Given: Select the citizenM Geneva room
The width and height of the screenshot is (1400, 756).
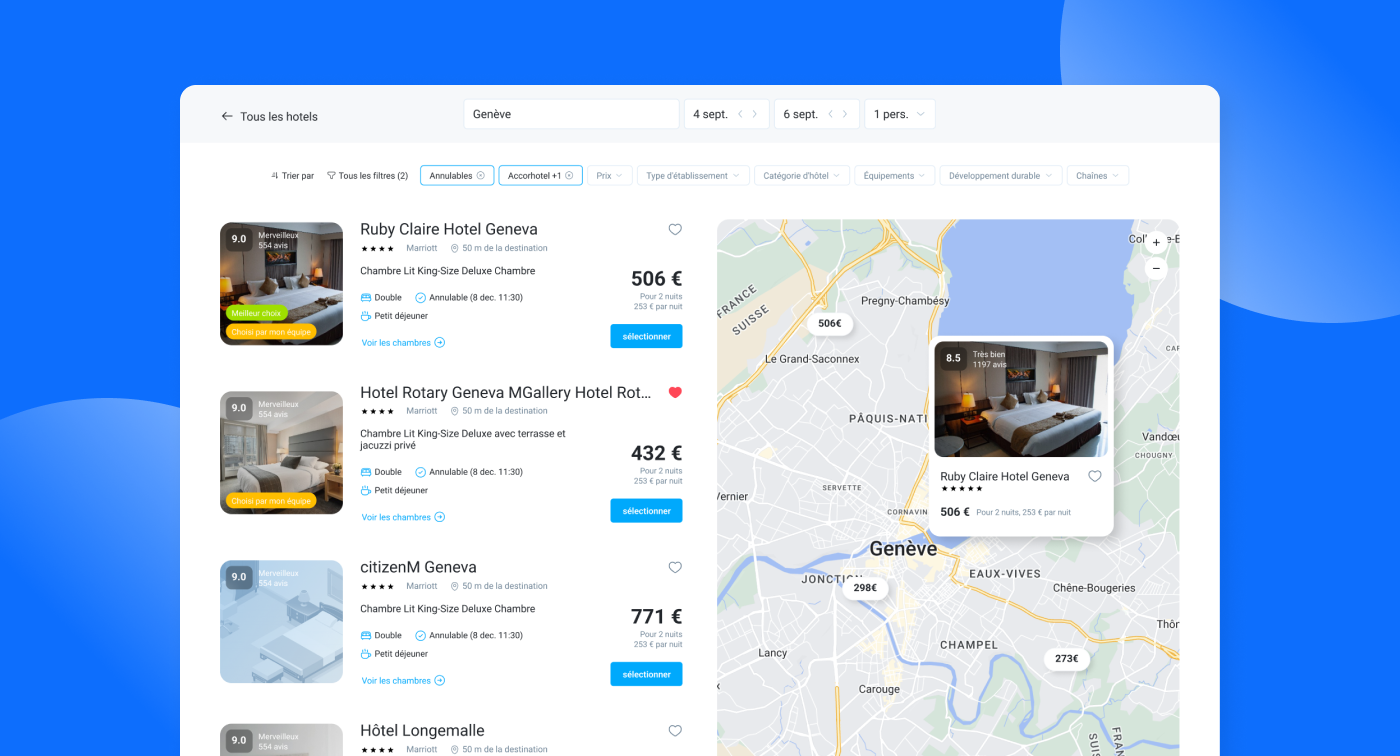Looking at the screenshot, I should (x=646, y=674).
